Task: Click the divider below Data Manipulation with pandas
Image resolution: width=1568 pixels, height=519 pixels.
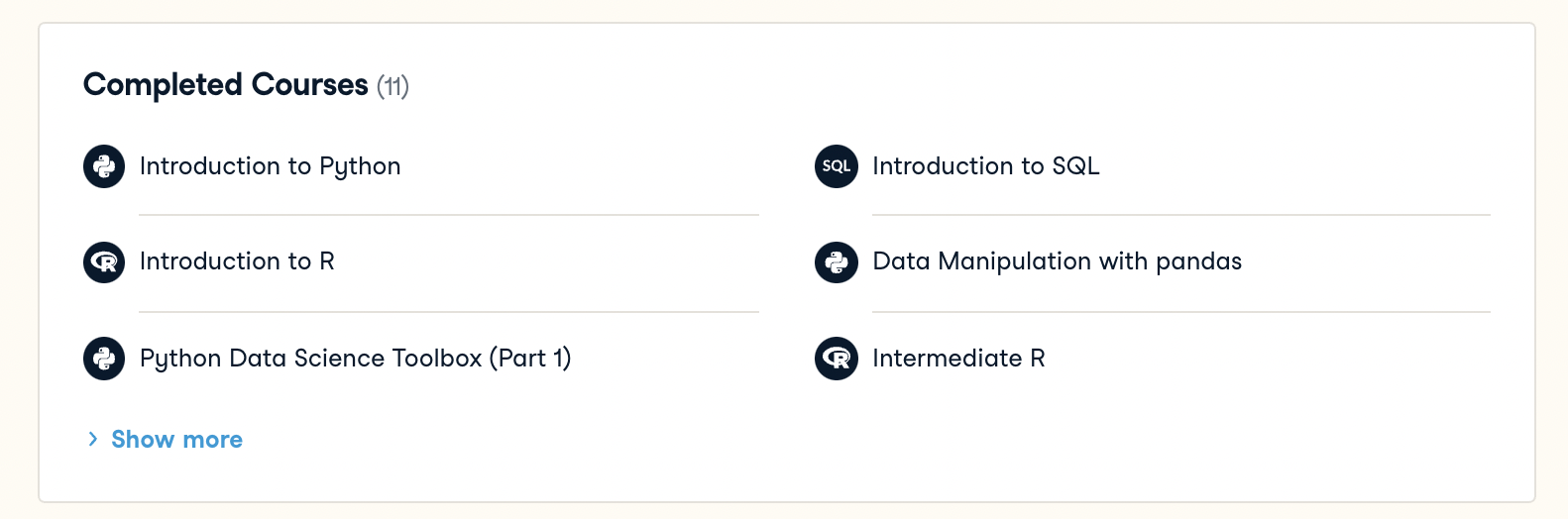Action: [1180, 312]
